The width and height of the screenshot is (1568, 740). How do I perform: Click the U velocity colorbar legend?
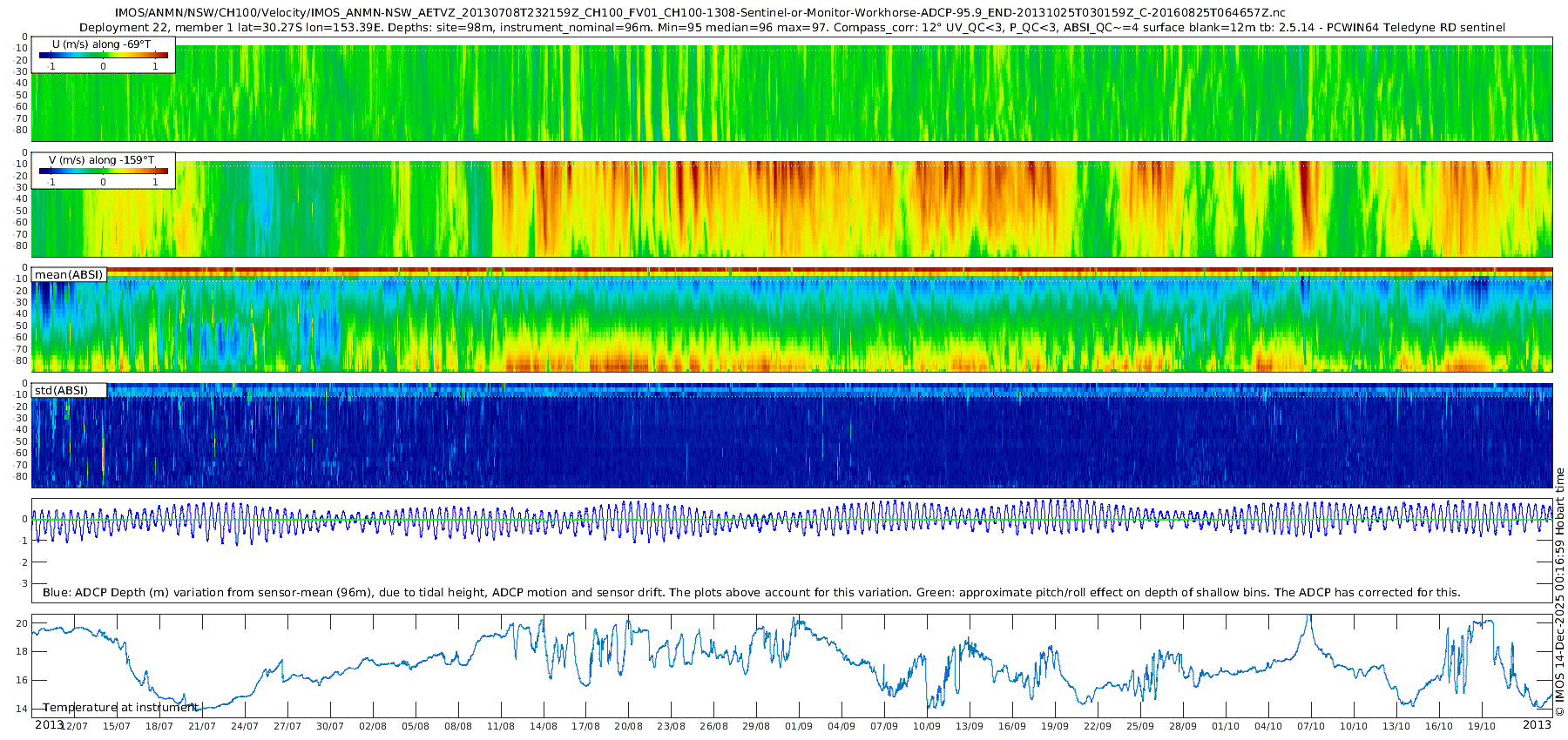(x=103, y=56)
